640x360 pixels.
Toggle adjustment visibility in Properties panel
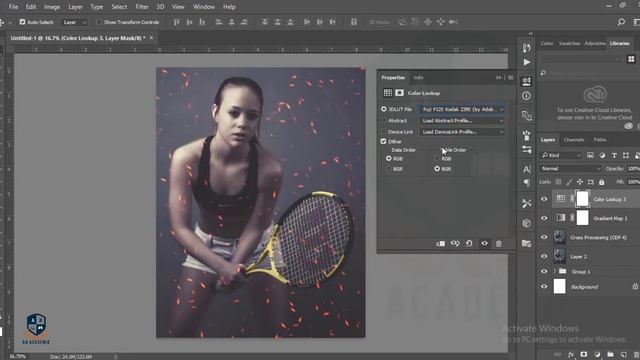484,244
